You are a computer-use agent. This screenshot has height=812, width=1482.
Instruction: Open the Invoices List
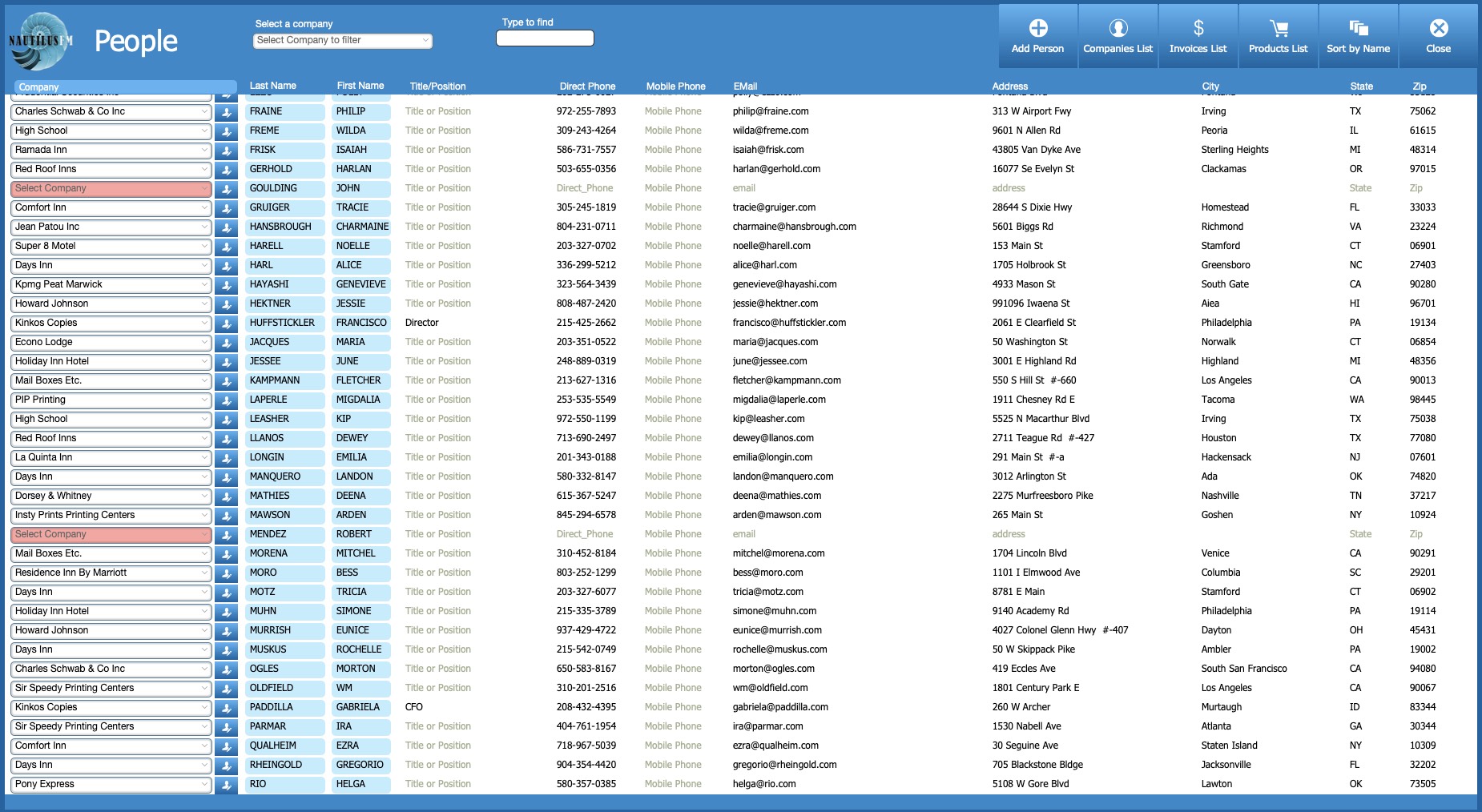point(1198,36)
